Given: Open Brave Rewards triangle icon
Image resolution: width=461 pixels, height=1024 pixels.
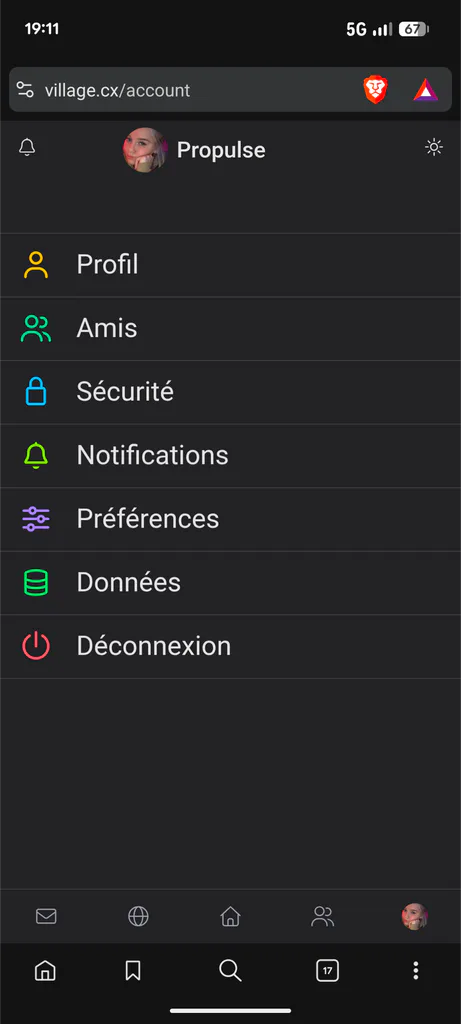Looking at the screenshot, I should (x=426, y=89).
